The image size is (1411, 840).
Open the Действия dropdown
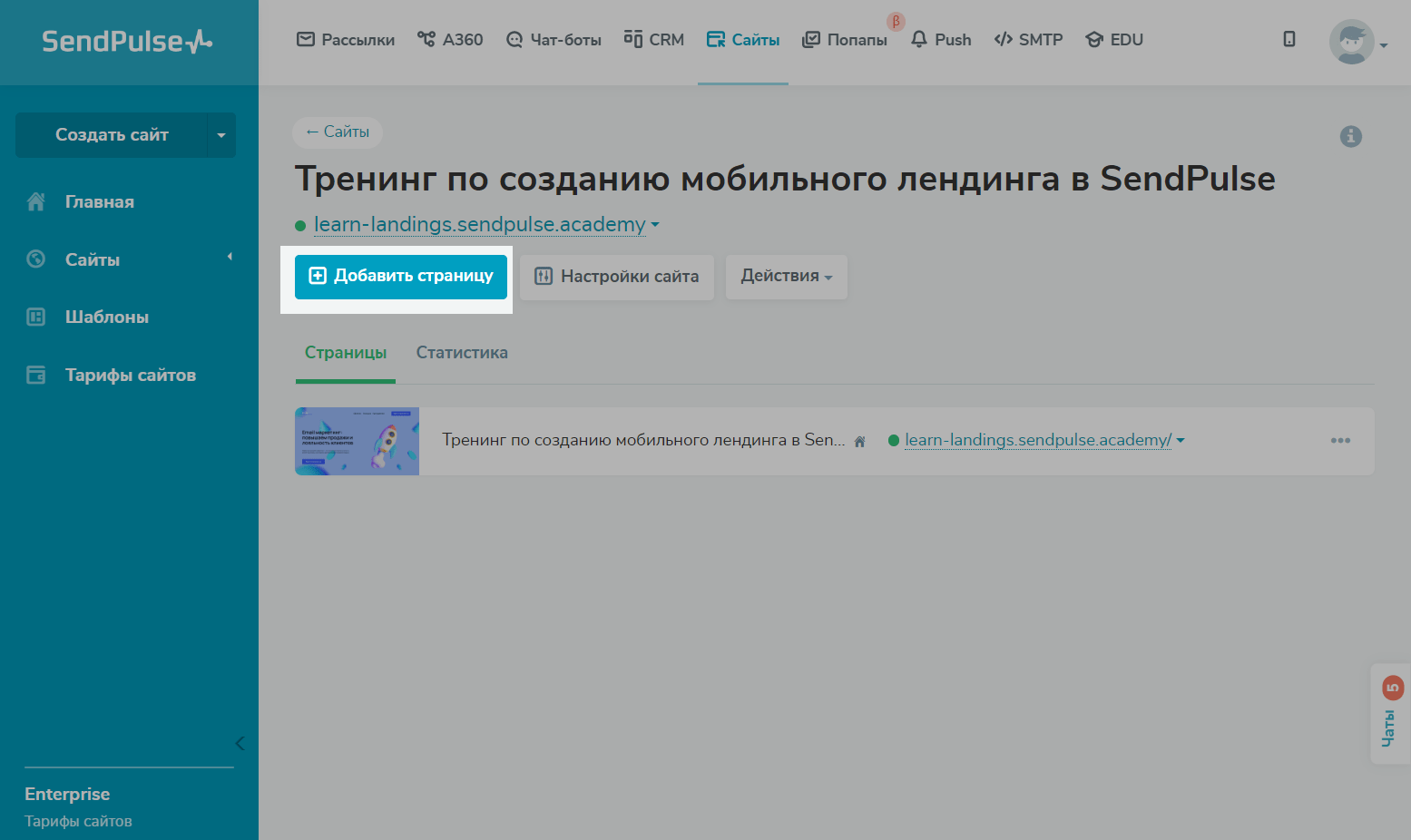[786, 277]
